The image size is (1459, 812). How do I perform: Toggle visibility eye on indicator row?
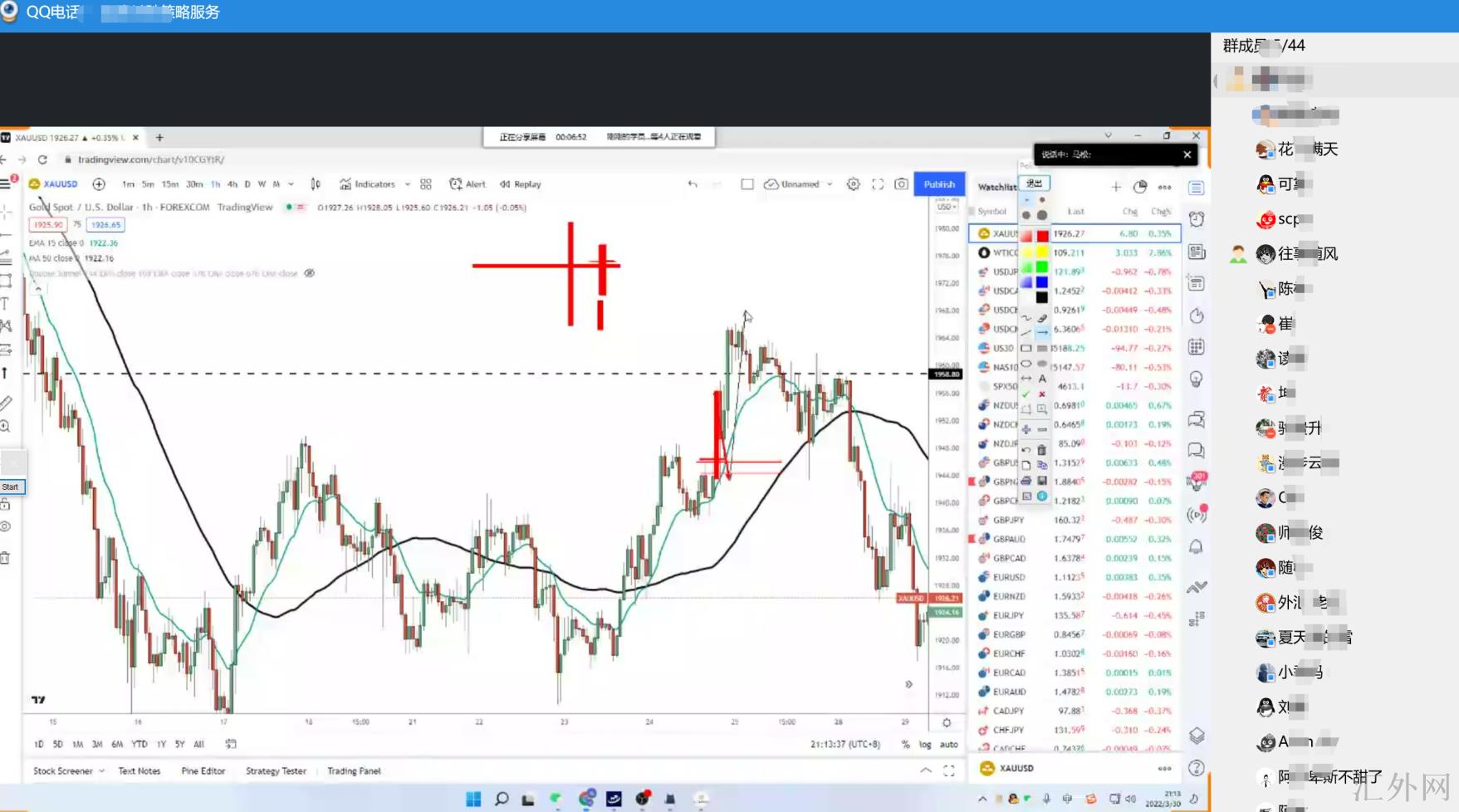tap(310, 273)
